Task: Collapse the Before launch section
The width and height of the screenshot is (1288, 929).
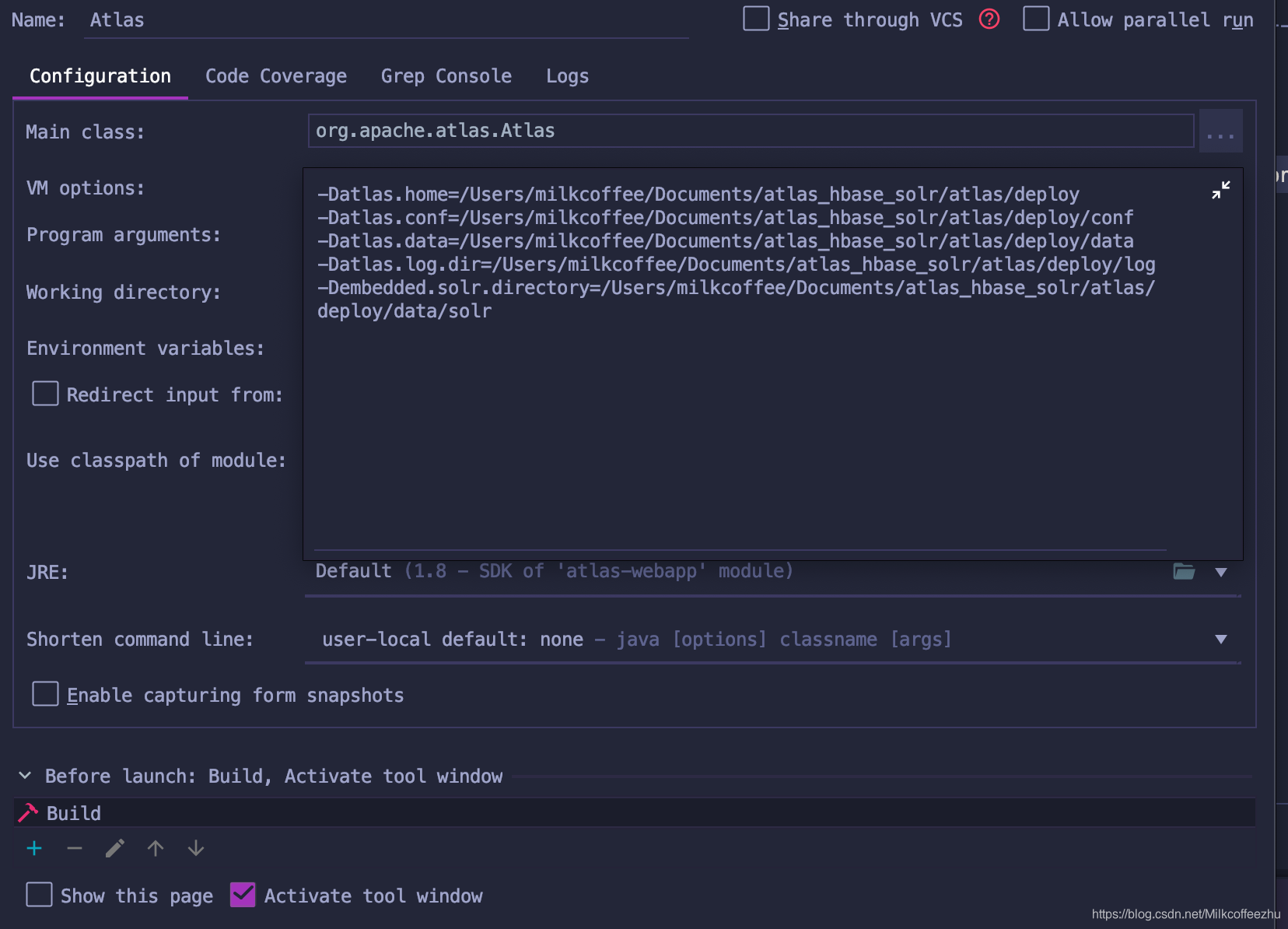Action: pyautogui.click(x=25, y=776)
